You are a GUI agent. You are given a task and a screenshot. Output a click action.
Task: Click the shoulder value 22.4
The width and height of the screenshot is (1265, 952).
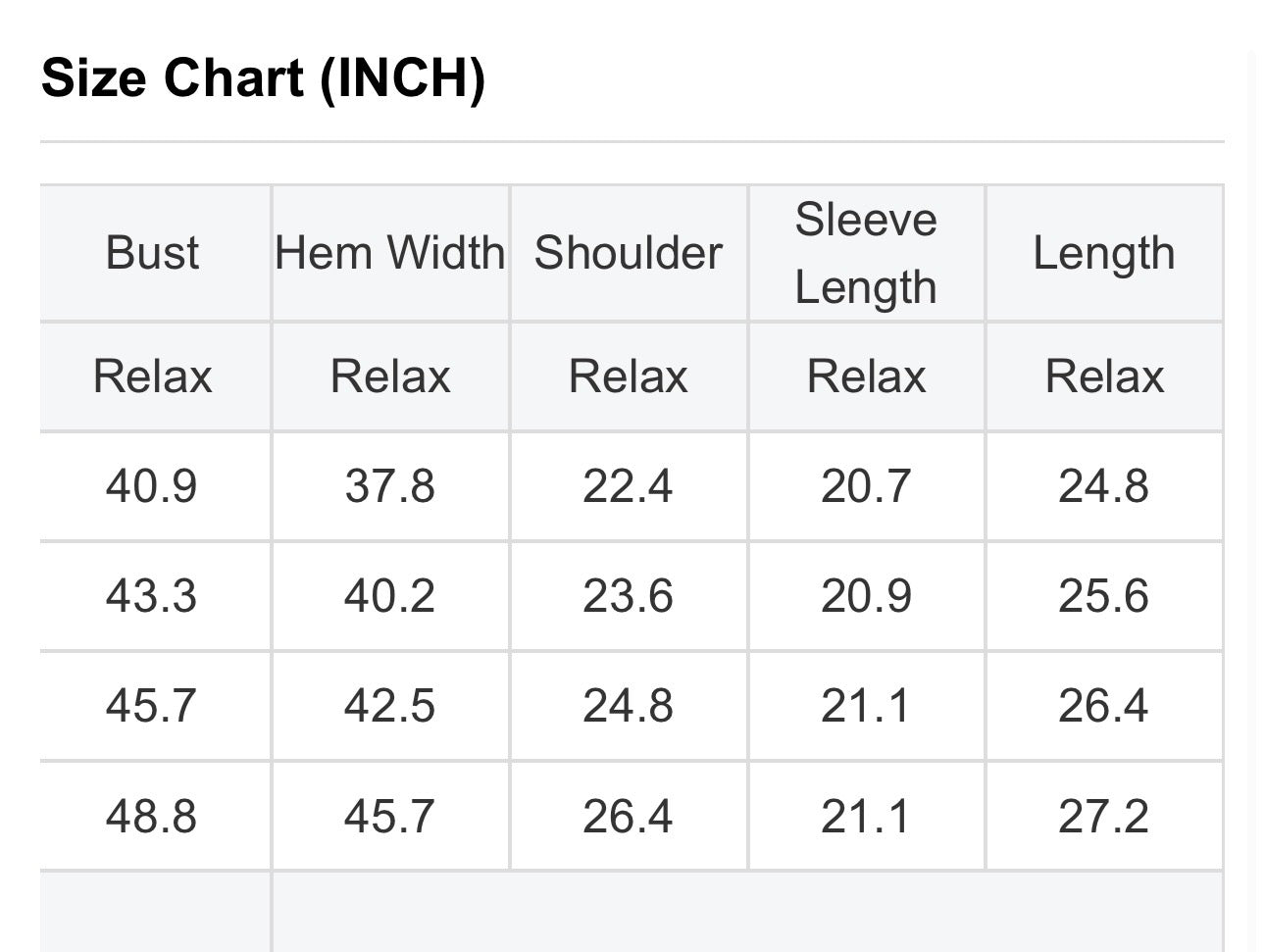tap(629, 486)
